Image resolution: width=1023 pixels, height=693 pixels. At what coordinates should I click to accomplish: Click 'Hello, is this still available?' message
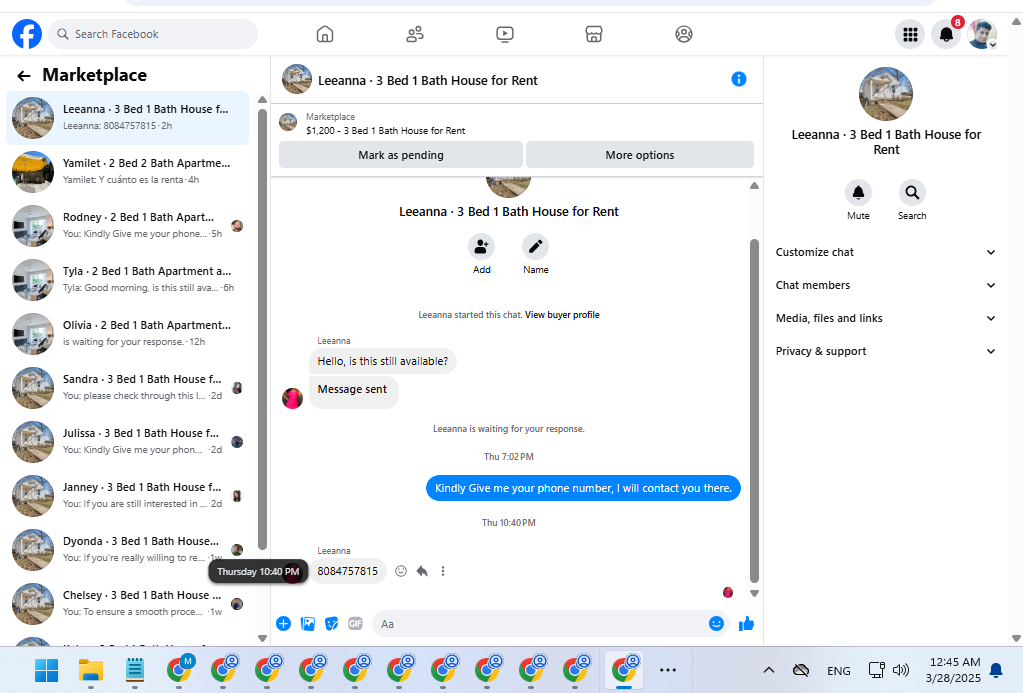point(382,361)
